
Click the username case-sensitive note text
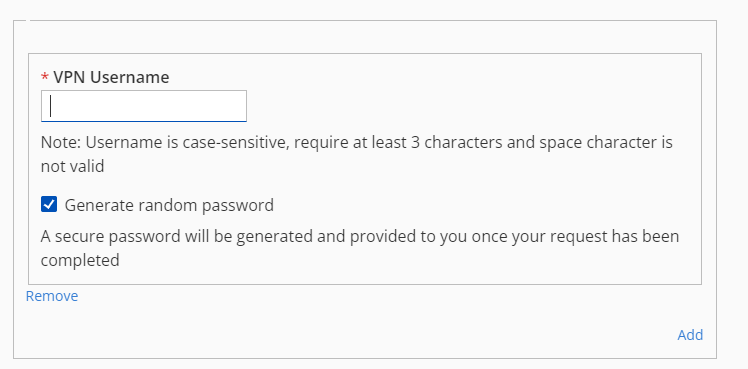[356, 155]
